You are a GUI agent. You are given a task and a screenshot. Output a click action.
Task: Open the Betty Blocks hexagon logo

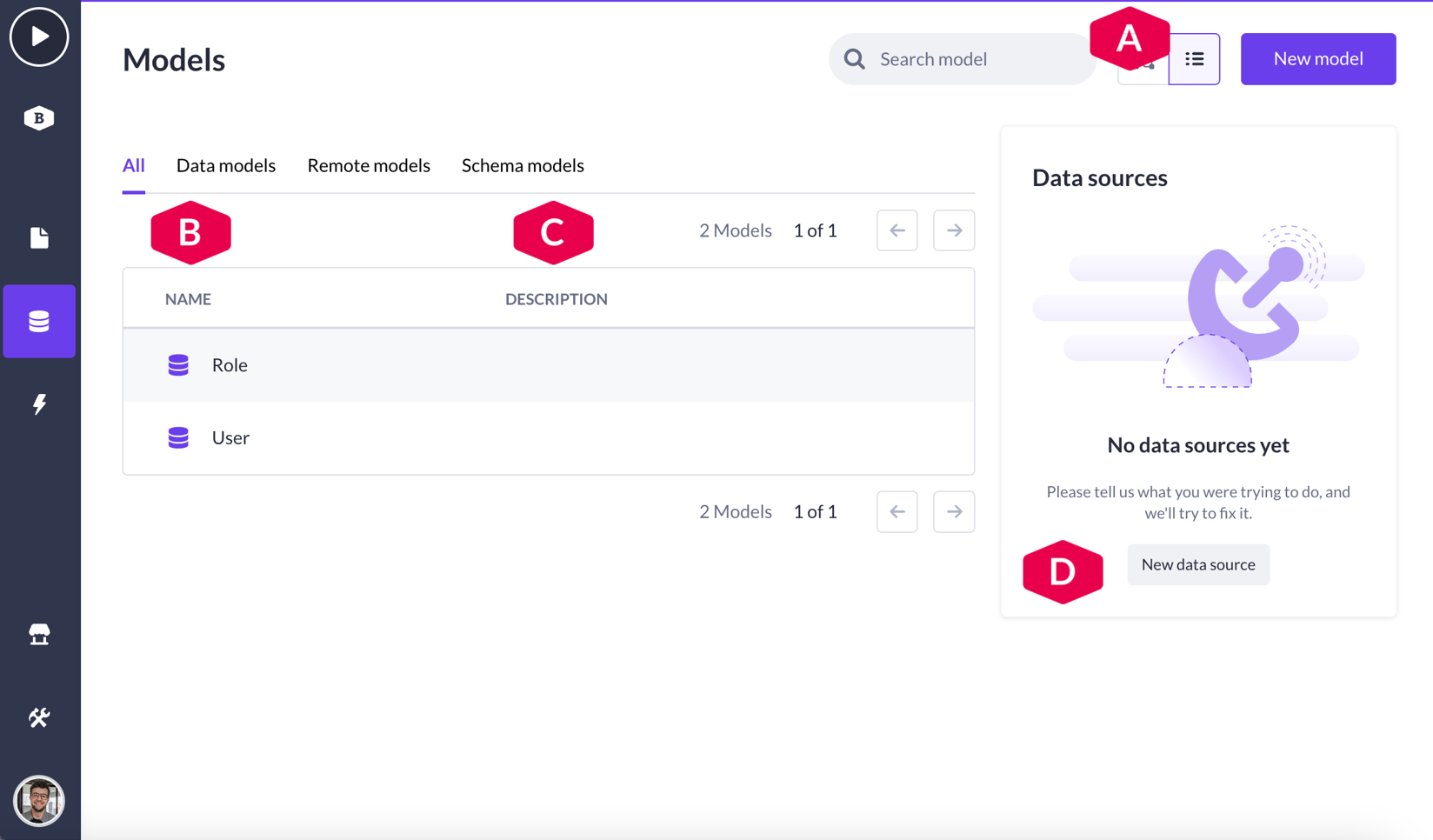39,117
